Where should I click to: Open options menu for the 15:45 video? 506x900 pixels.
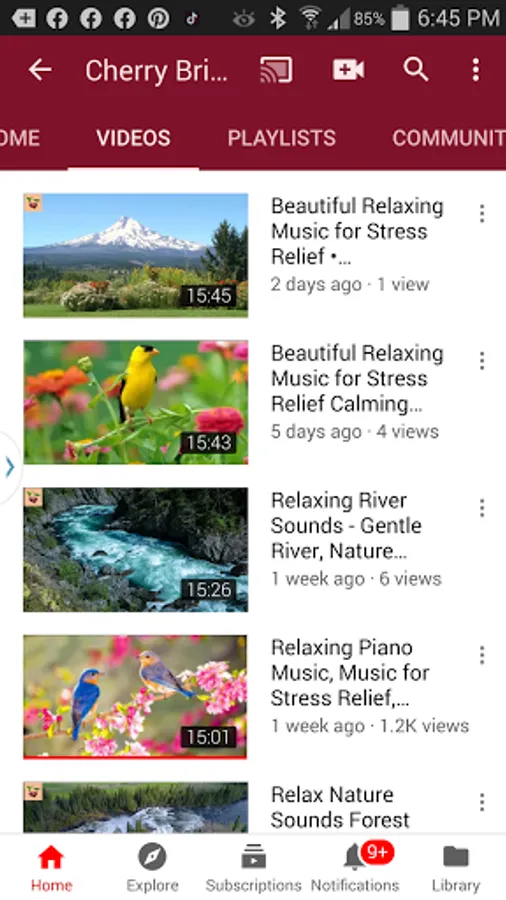point(482,214)
